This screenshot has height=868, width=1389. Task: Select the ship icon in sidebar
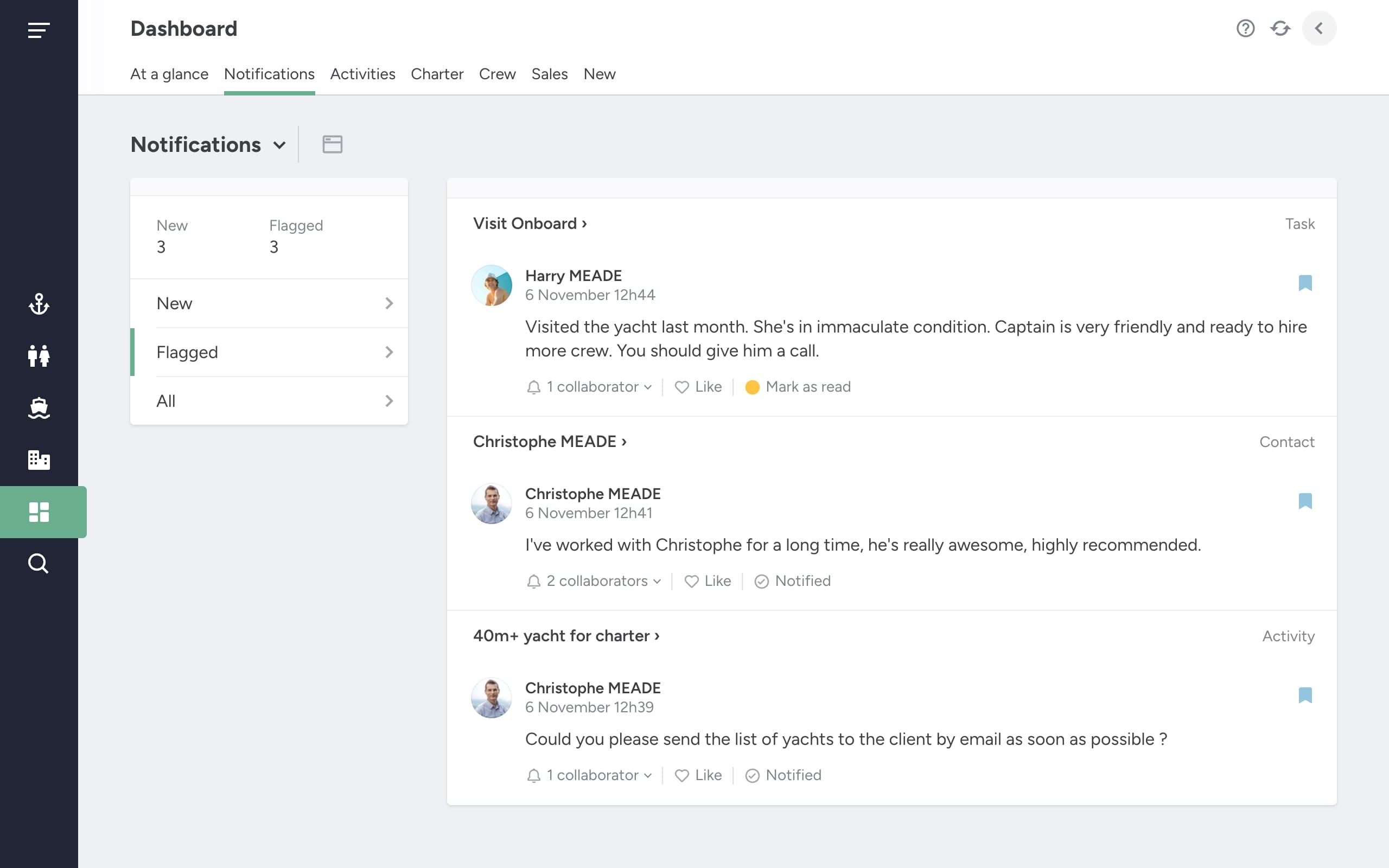pos(39,407)
